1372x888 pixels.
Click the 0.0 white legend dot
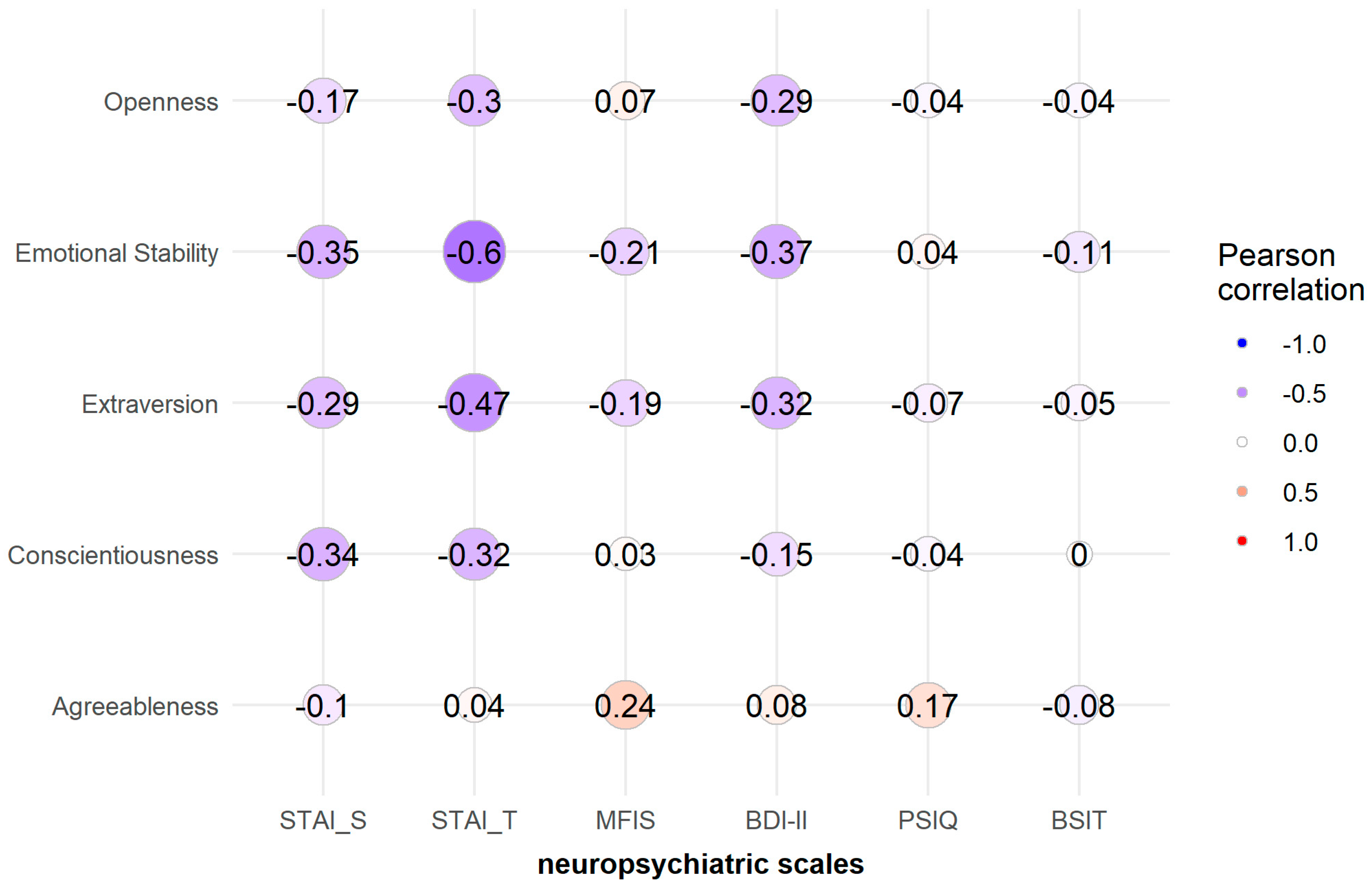pyautogui.click(x=1242, y=442)
